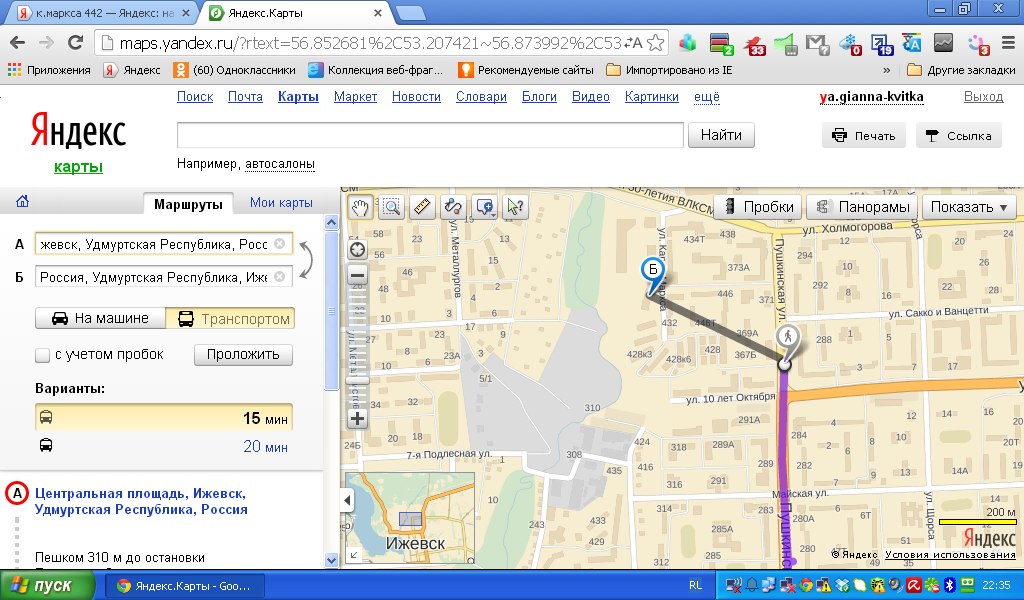Click the 'Выход' logout link
Viewport: 1024px width, 600px height.
click(x=983, y=97)
